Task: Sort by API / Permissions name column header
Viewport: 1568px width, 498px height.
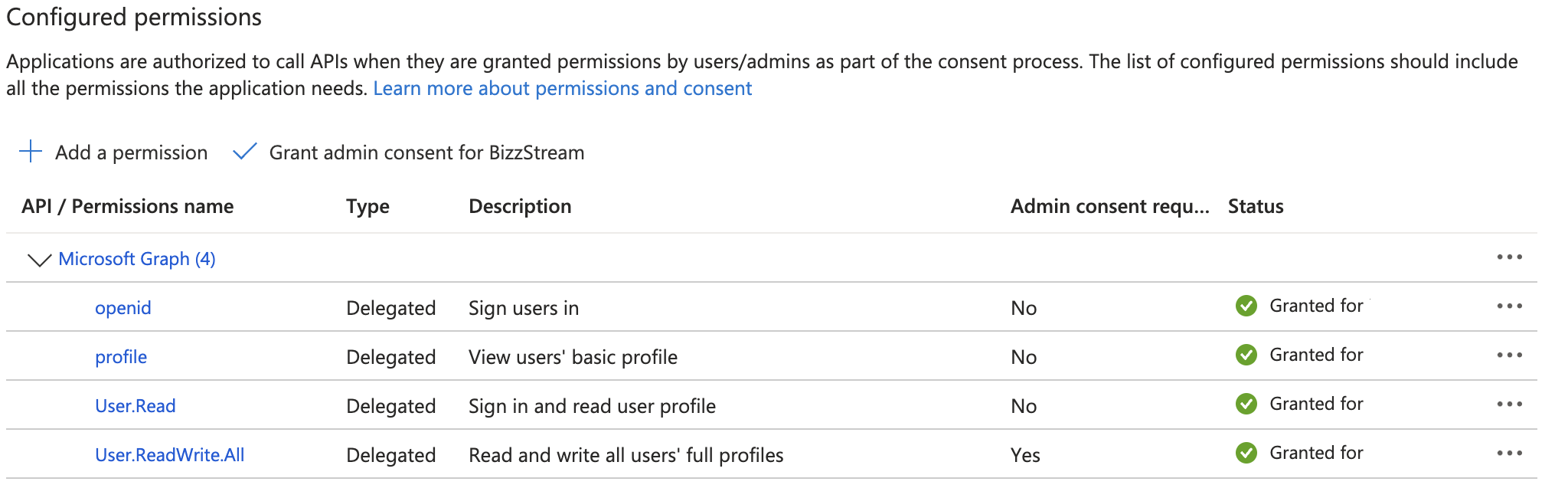Action: pyautogui.click(x=127, y=206)
